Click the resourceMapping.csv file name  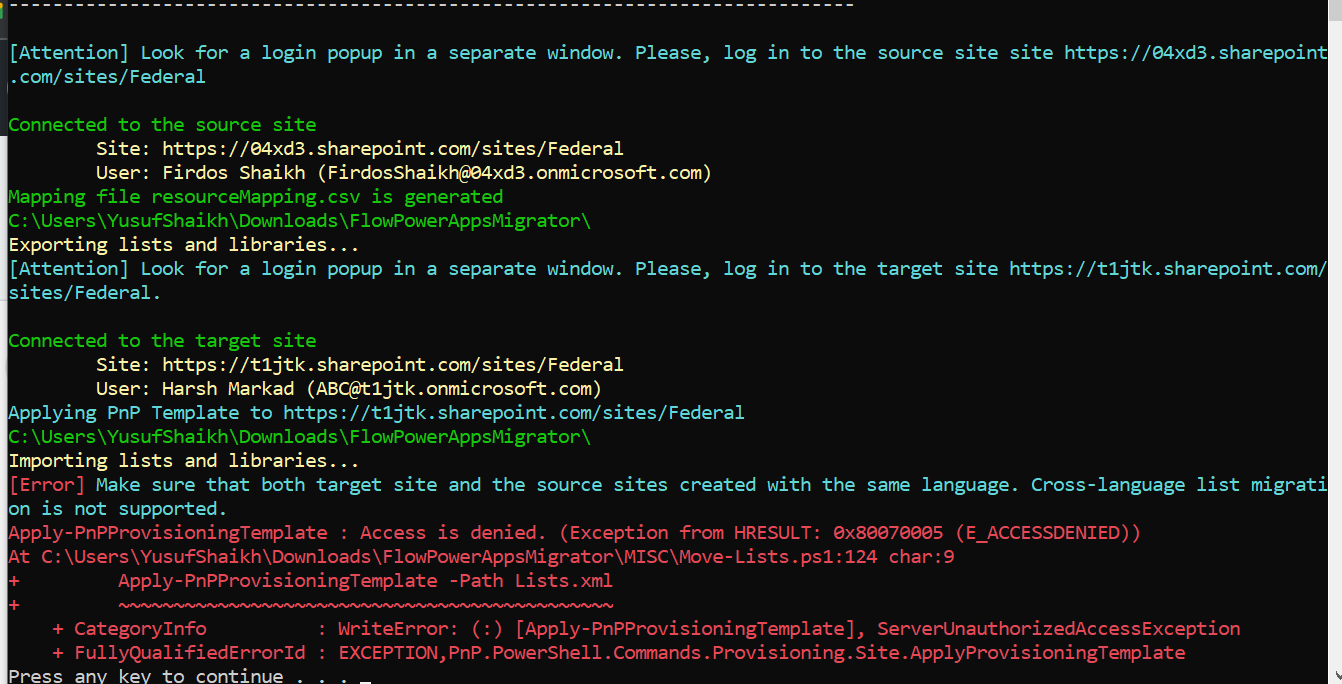[252, 196]
